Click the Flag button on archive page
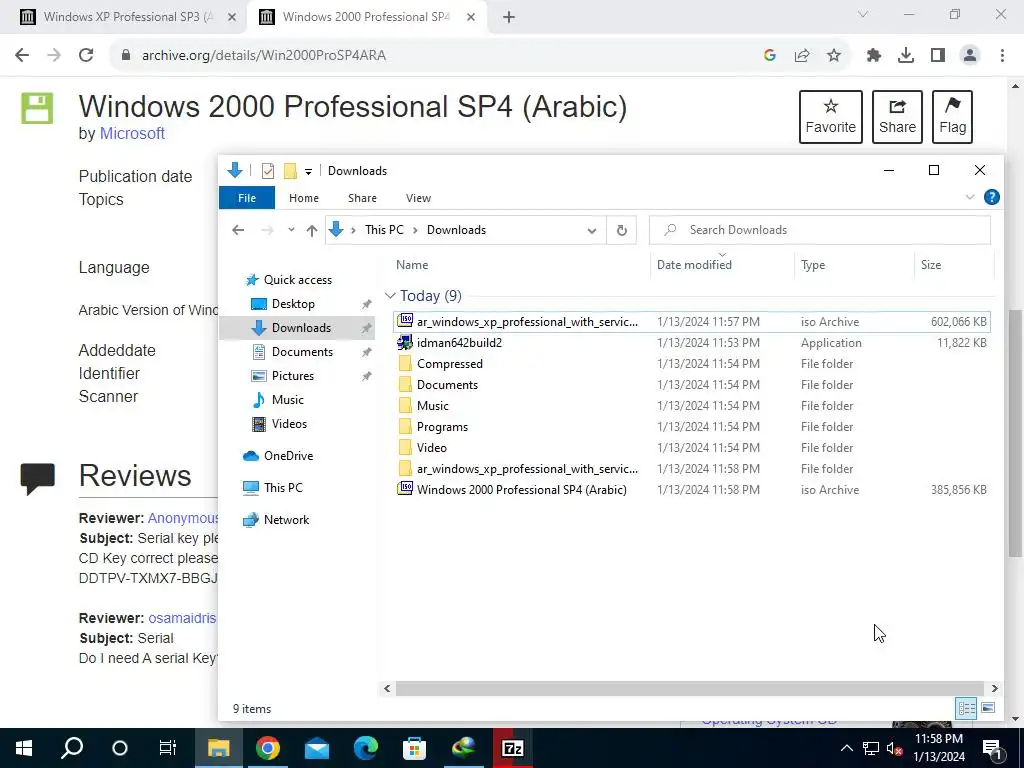This screenshot has width=1024, height=768. tap(952, 117)
